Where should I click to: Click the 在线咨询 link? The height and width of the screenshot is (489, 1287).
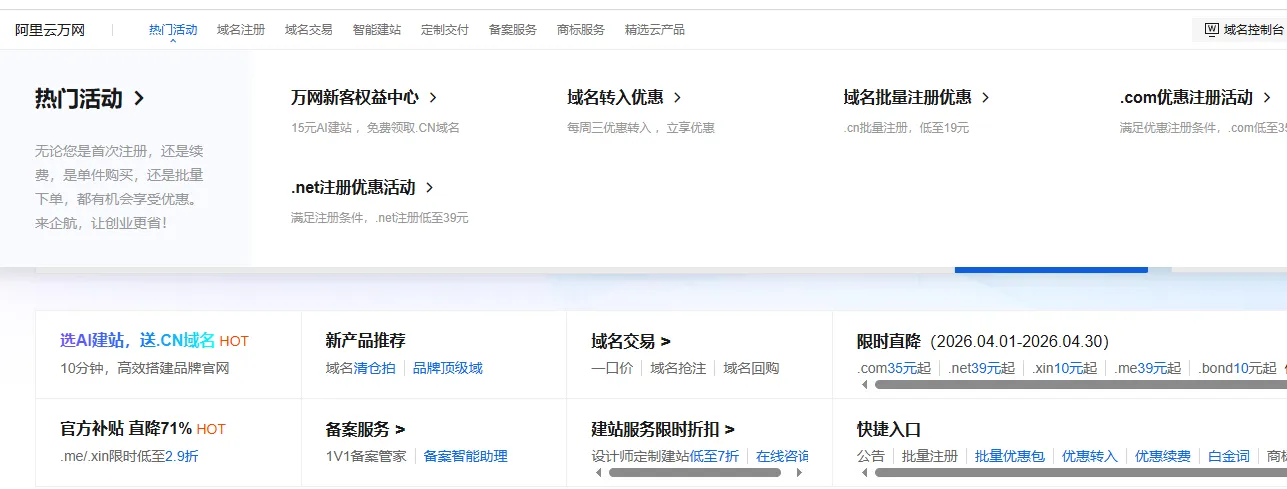click(x=782, y=456)
